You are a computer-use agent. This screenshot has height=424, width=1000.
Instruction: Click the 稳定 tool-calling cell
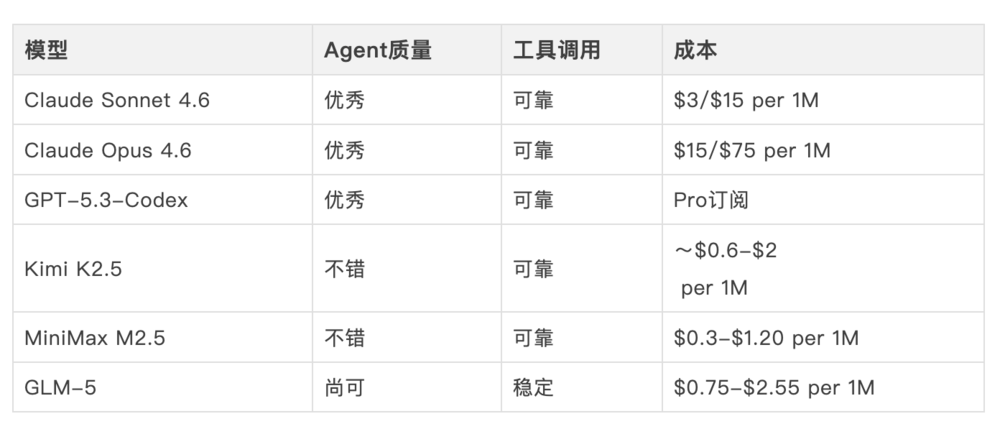click(533, 387)
